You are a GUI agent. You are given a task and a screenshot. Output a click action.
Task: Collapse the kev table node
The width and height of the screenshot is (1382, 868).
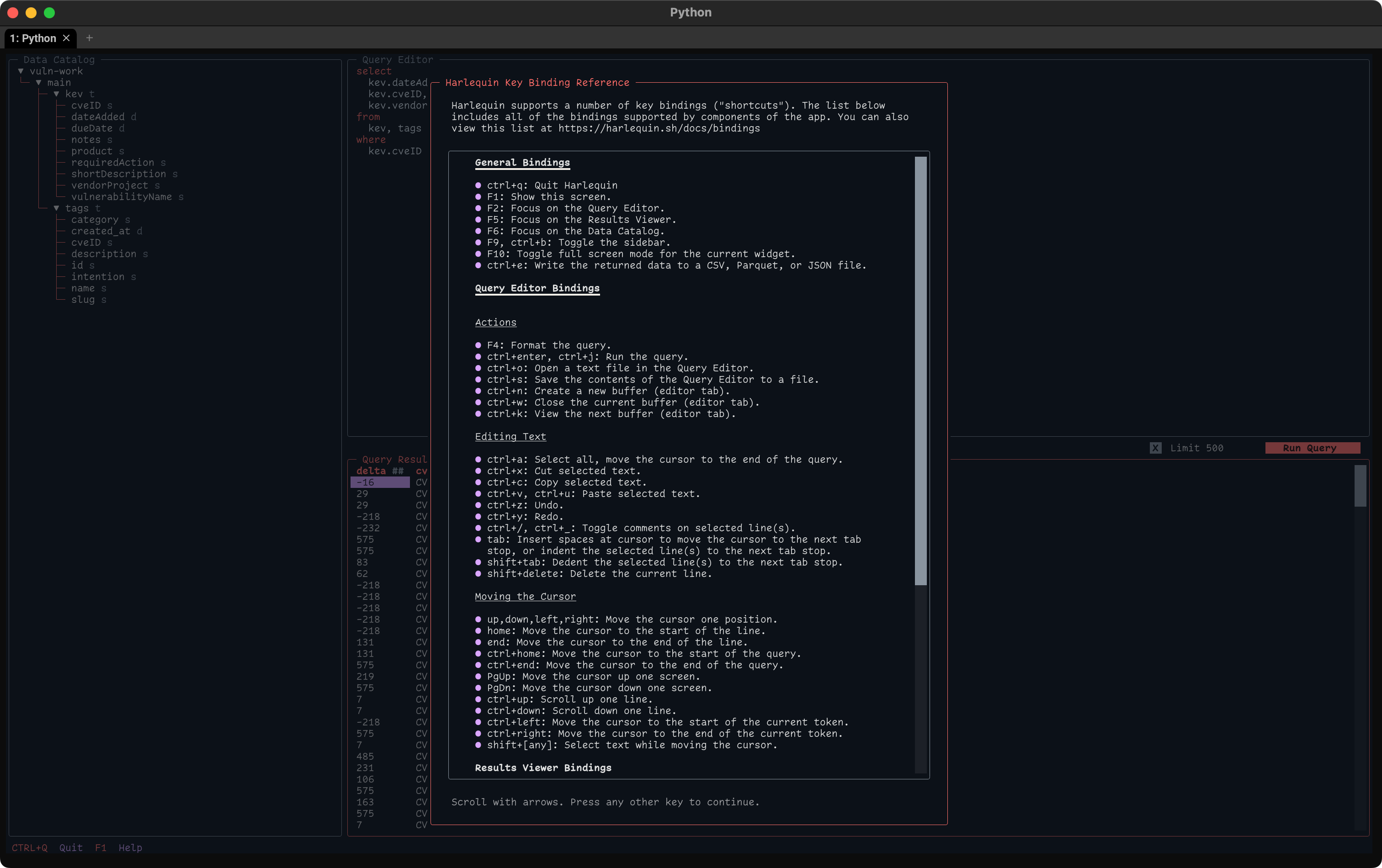[56, 94]
